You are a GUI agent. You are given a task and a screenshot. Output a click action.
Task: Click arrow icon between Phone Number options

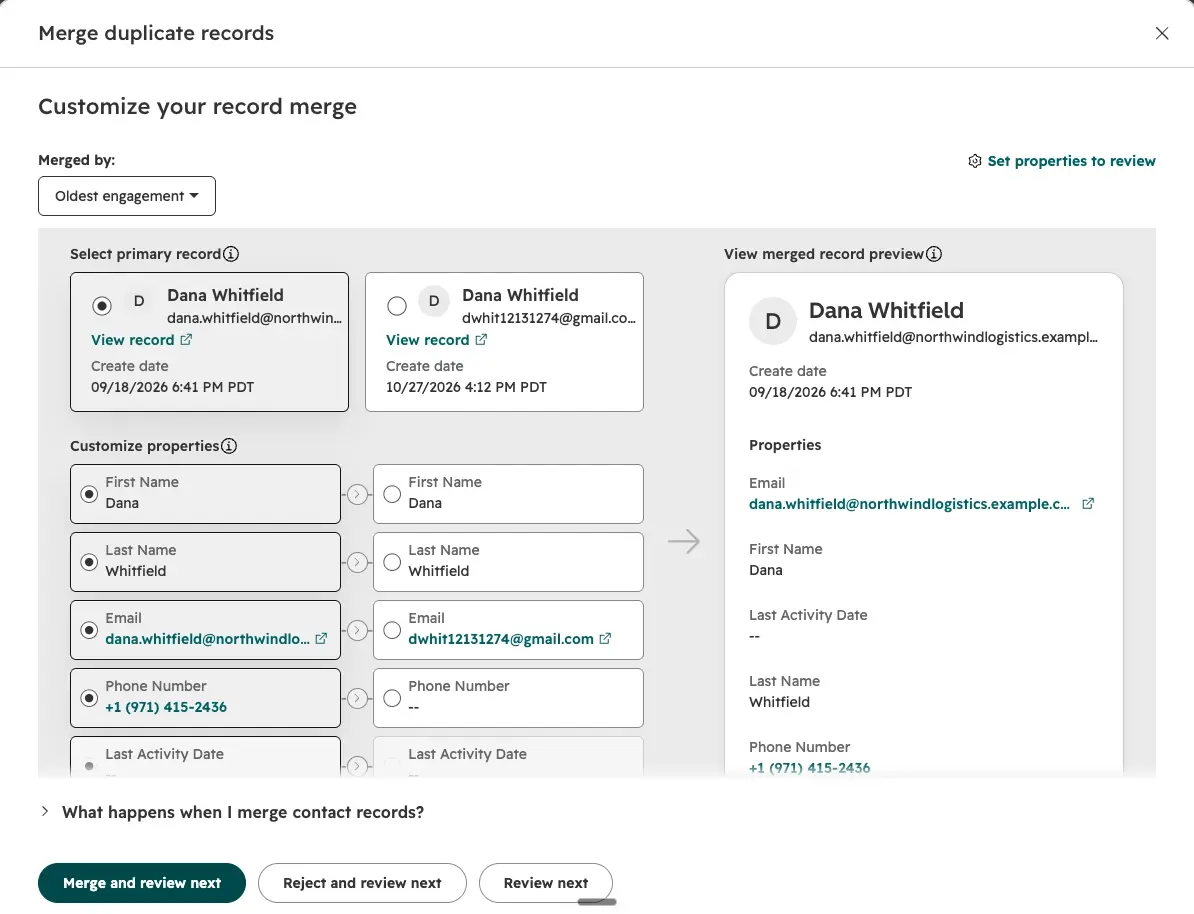(x=357, y=698)
